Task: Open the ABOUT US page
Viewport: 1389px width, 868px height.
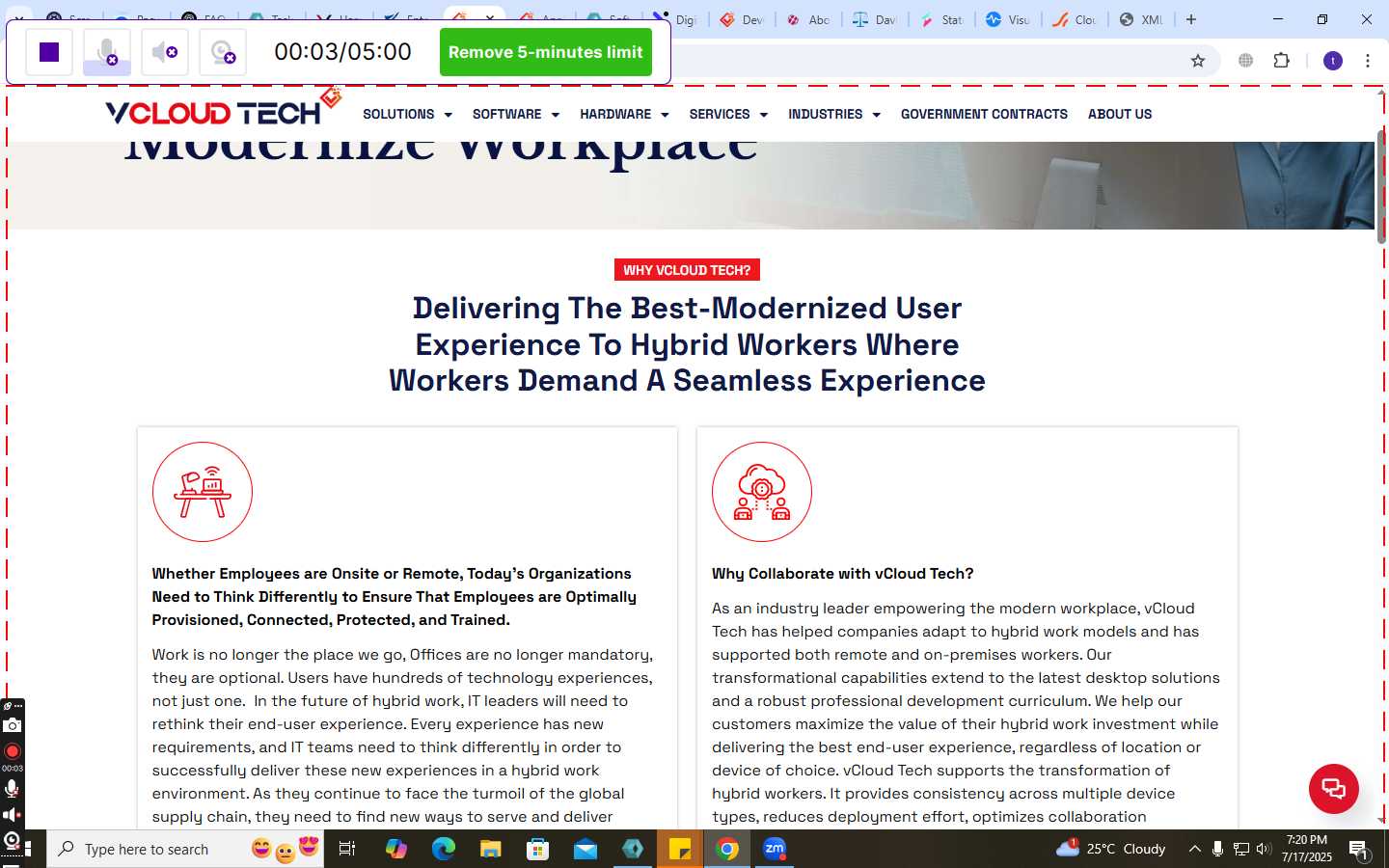Action: pos(1120,114)
